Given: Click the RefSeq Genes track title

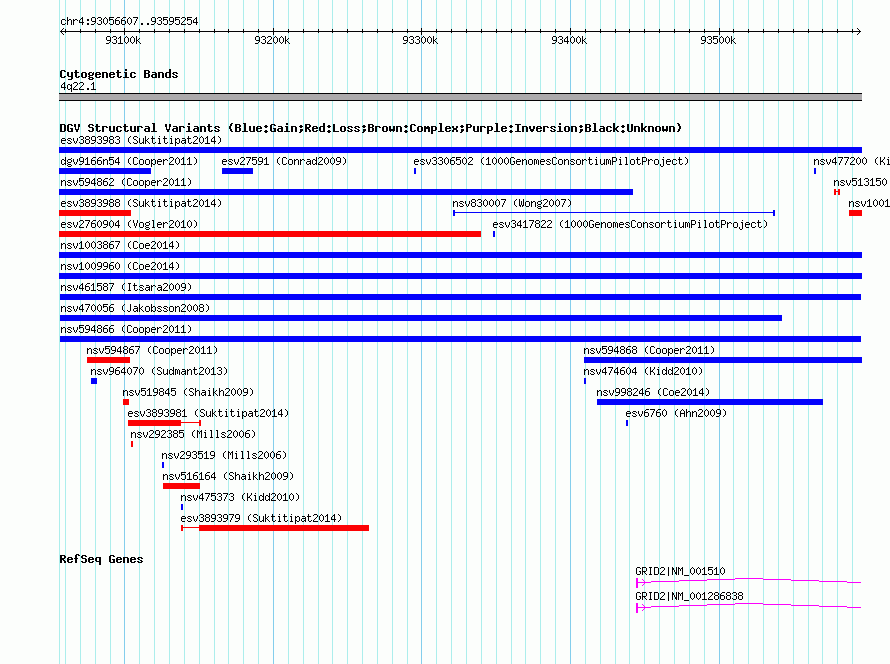Looking at the screenshot, I should point(101,559).
